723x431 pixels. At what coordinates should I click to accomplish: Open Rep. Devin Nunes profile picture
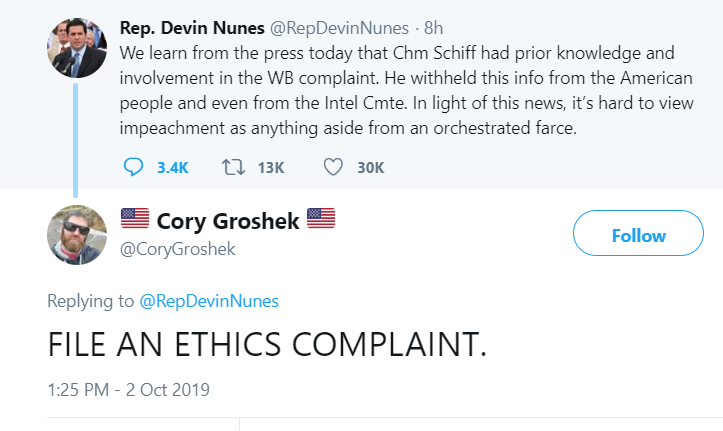pos(77,47)
